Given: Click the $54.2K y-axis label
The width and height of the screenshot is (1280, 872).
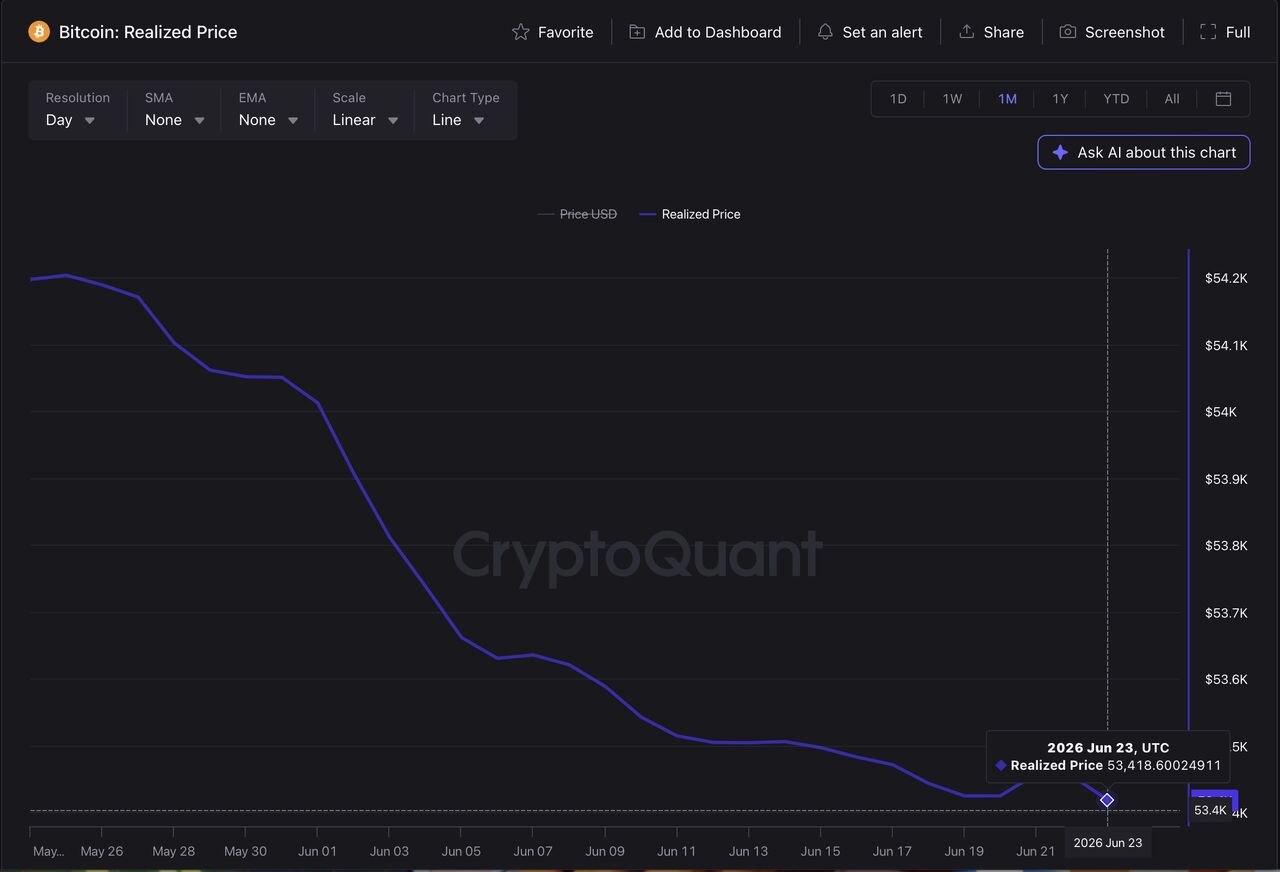Looking at the screenshot, I should tap(1226, 278).
